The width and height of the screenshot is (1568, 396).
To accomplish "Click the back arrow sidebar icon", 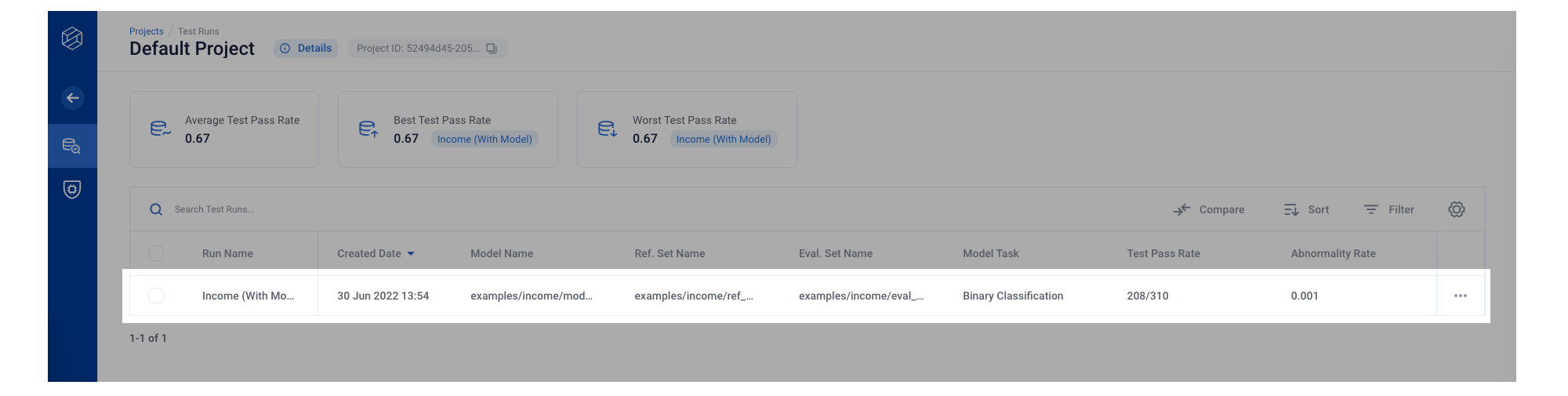I will (72, 98).
